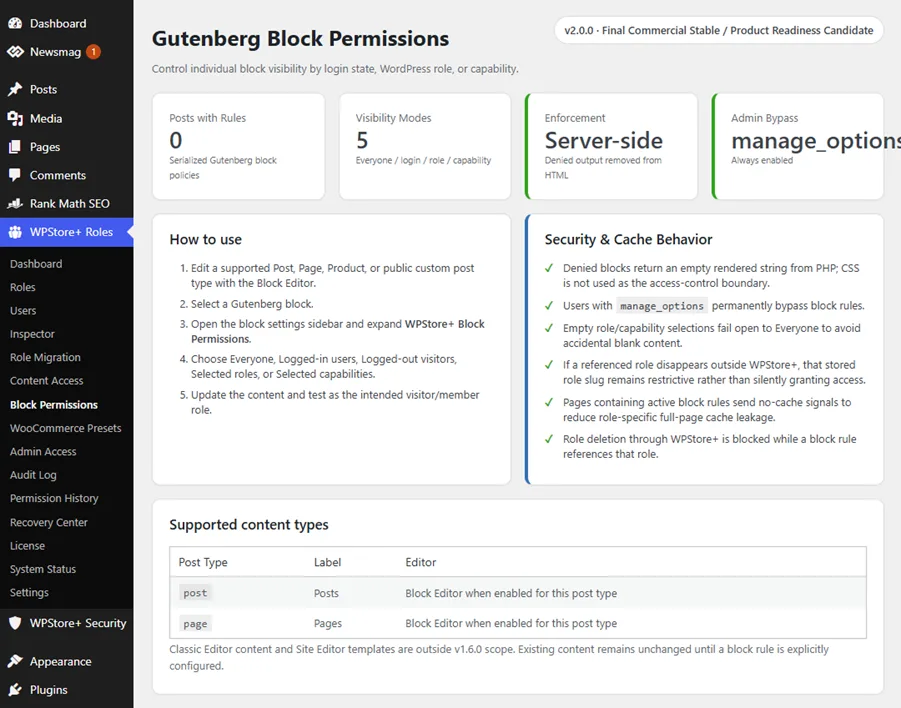Click the Posts with Rules card

click(x=238, y=147)
